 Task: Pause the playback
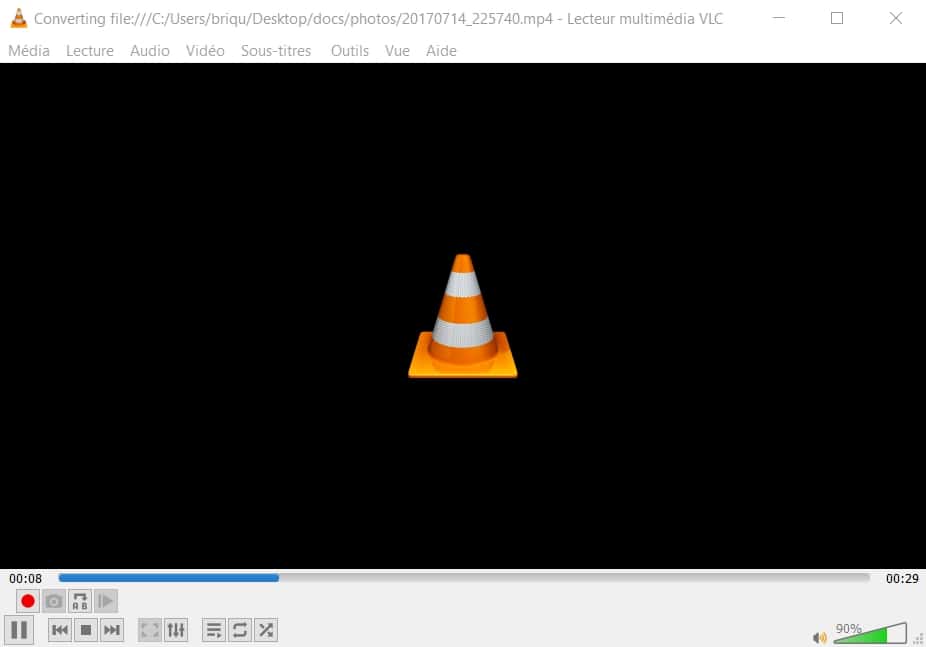[19, 630]
